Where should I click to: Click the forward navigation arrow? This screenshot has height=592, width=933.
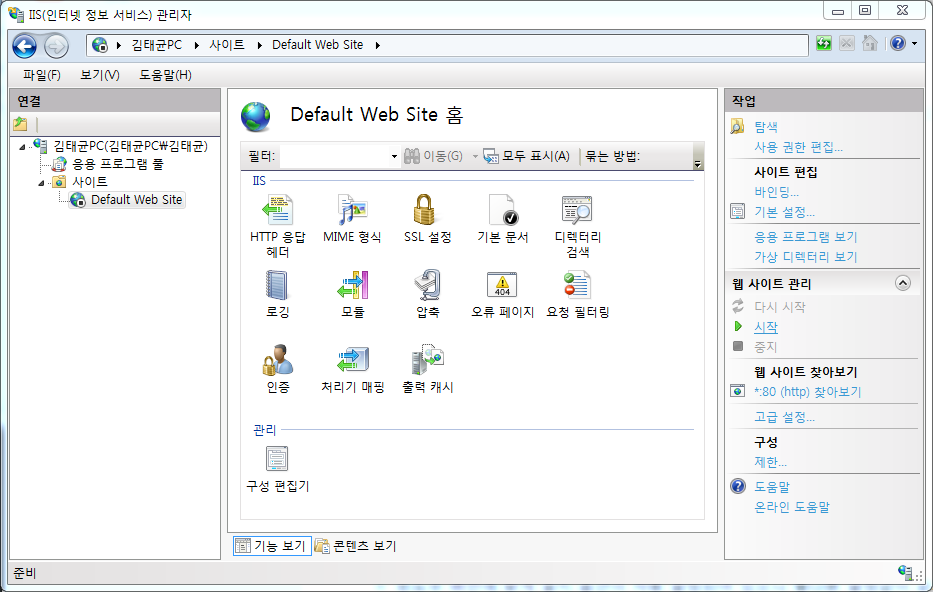[x=56, y=46]
